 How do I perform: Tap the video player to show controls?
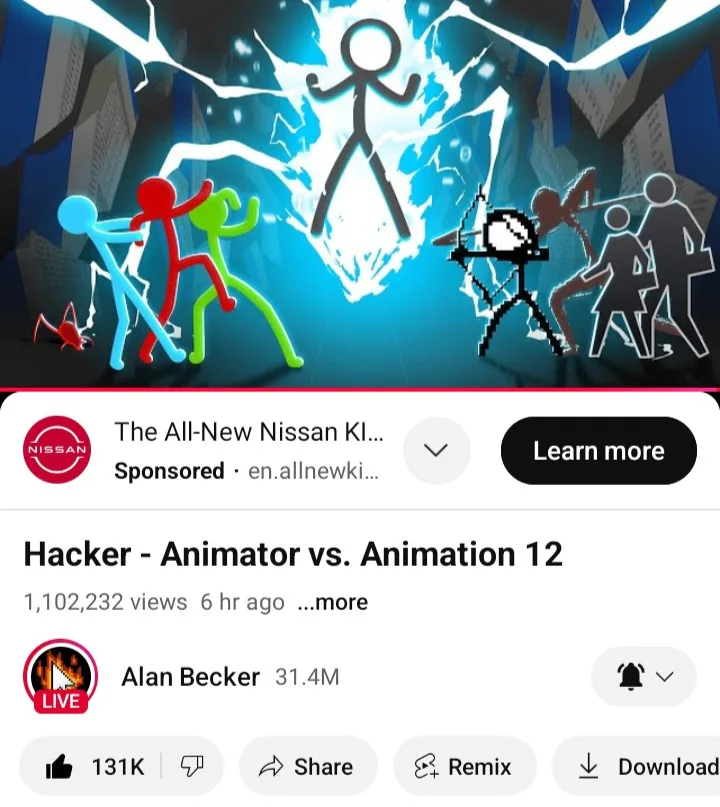(360, 193)
